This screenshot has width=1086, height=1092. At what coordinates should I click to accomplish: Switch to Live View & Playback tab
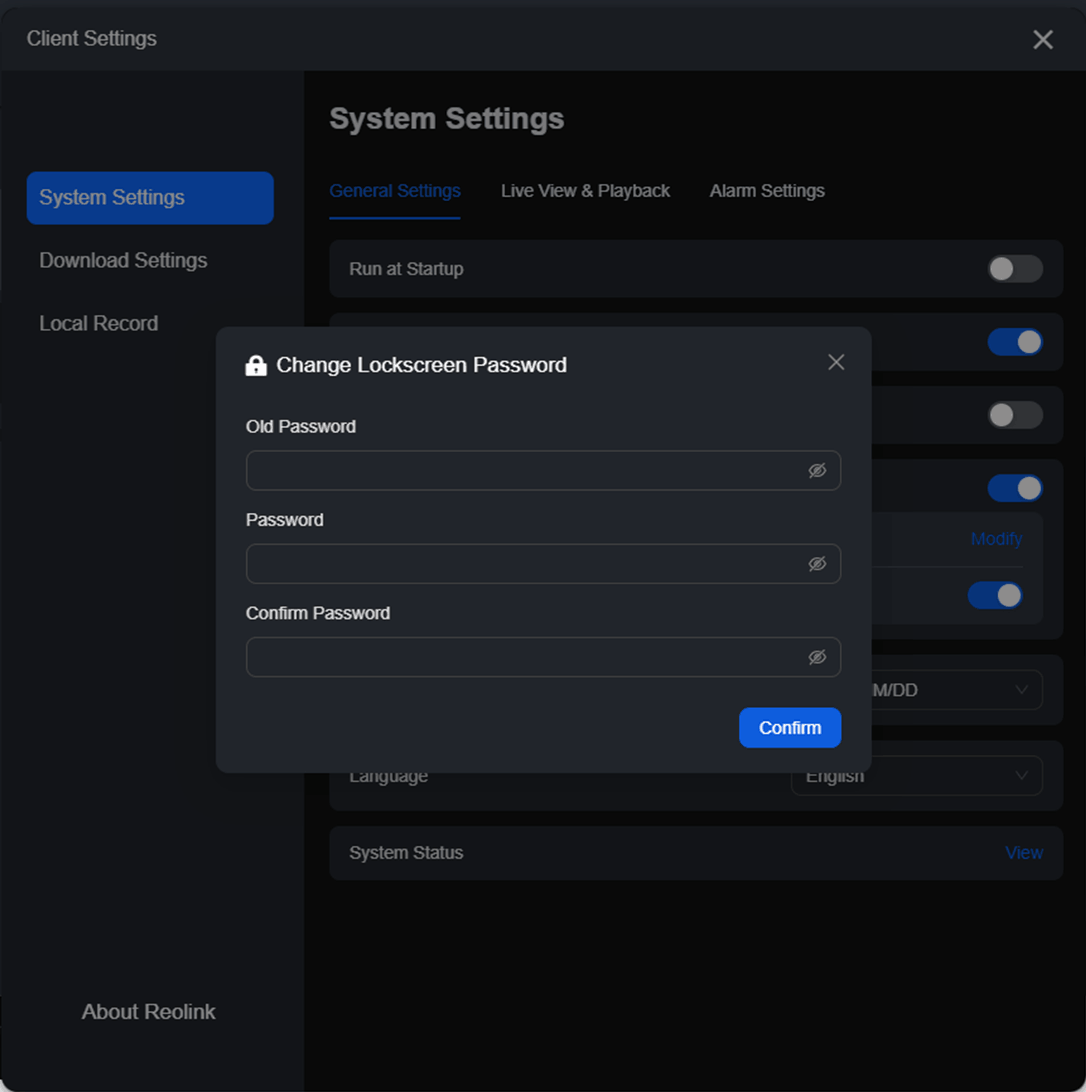[585, 191]
